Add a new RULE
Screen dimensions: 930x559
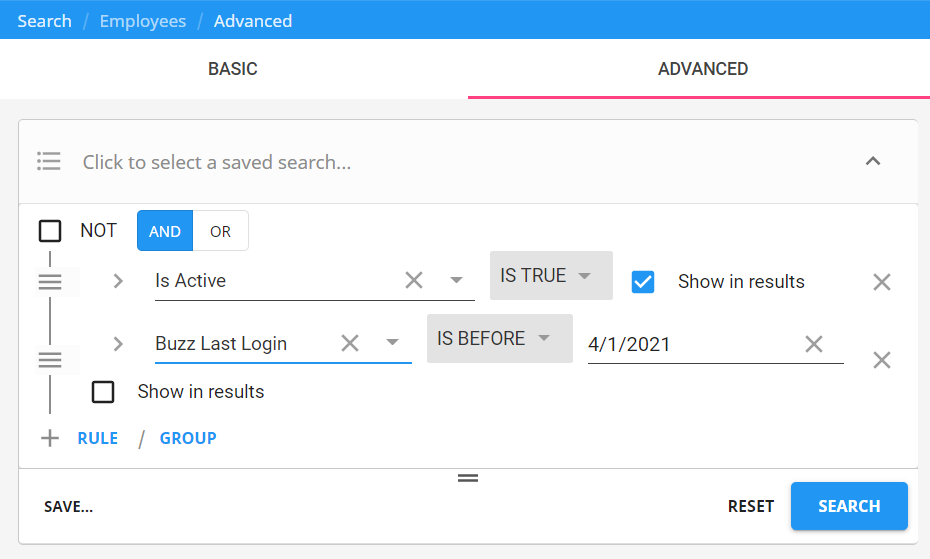98,439
